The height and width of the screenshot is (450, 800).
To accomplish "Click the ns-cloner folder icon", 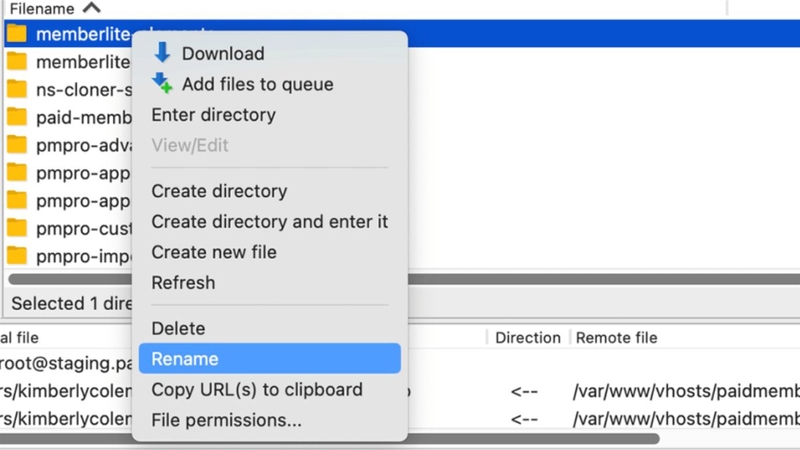I will coord(17,89).
